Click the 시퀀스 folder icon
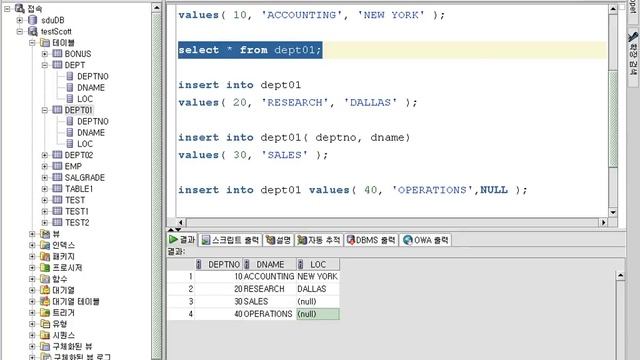640x360 pixels. click(45, 335)
